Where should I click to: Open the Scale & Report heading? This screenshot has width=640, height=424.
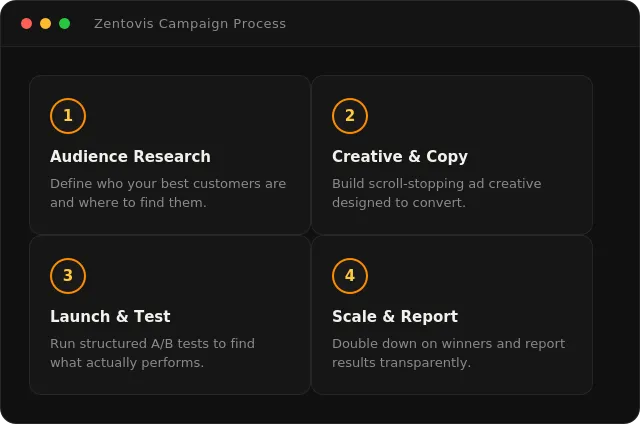[x=395, y=316]
